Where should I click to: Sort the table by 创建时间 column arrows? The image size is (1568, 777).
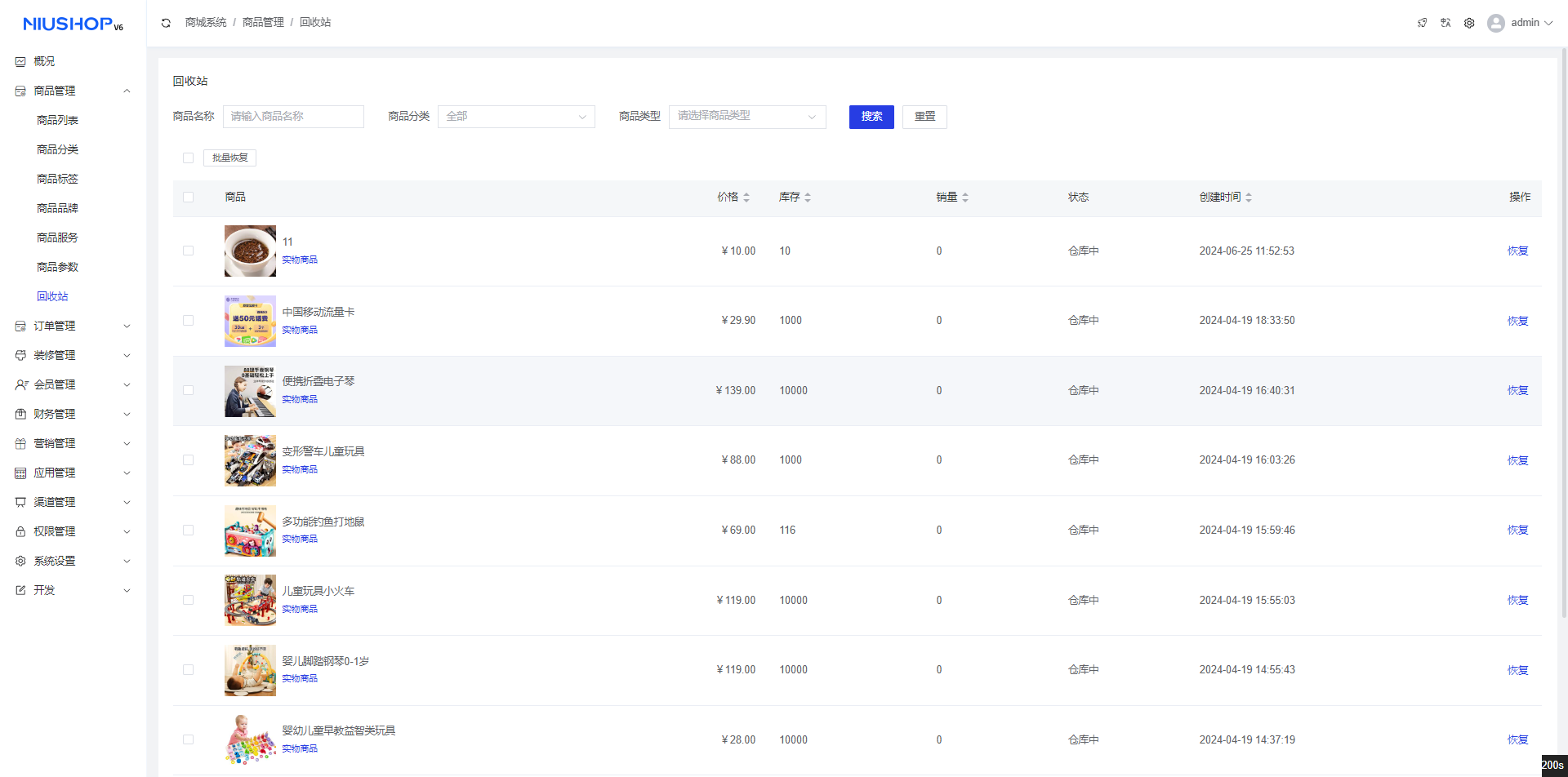1249,198
